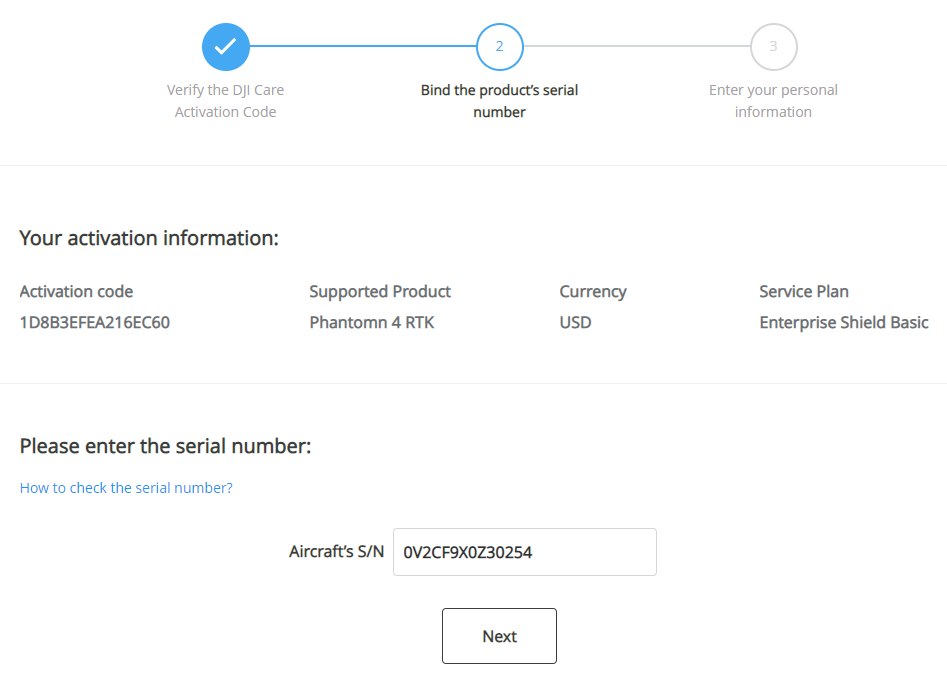This screenshot has height=691, width=947.
Task: Select 'Bind the product's serial number' step label
Action: (x=499, y=101)
